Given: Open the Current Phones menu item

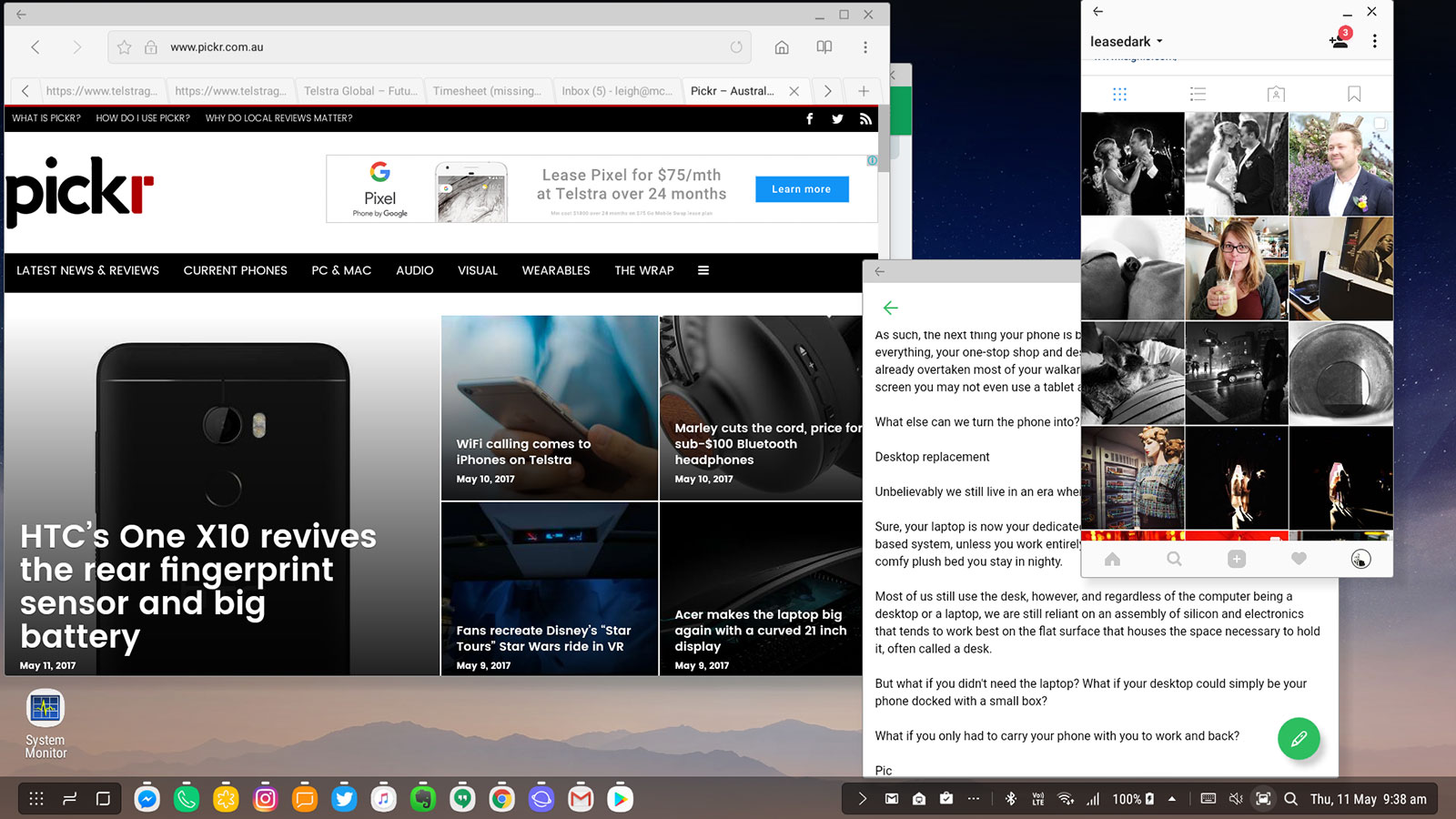Looking at the screenshot, I should (235, 270).
